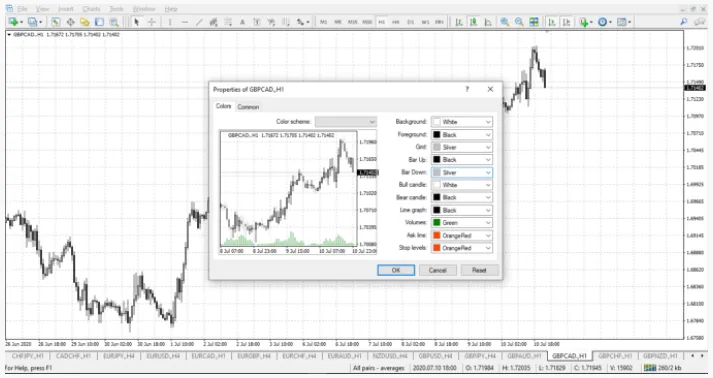Select the Vertical Line drawing tool
The height and width of the screenshot is (378, 713).
170,22
